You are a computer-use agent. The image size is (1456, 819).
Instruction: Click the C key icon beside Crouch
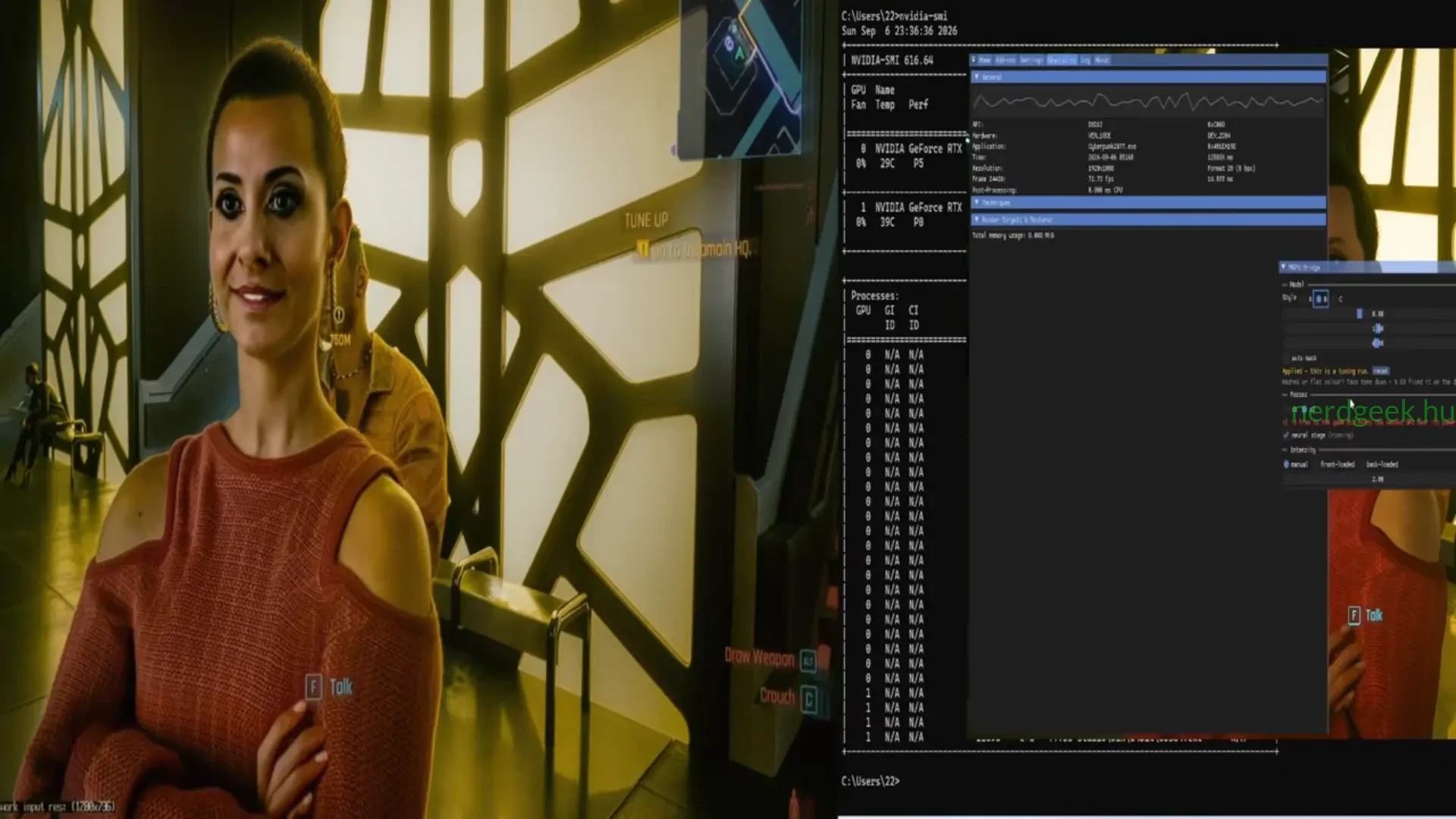(x=809, y=699)
